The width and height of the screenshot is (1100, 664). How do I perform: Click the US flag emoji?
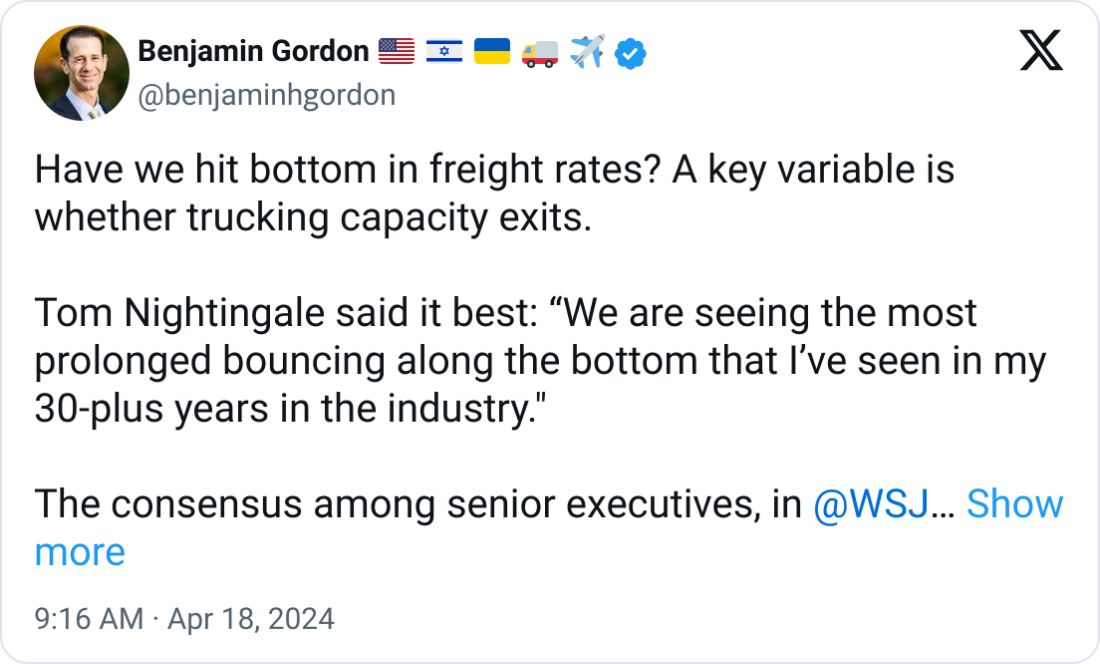[x=397, y=52]
